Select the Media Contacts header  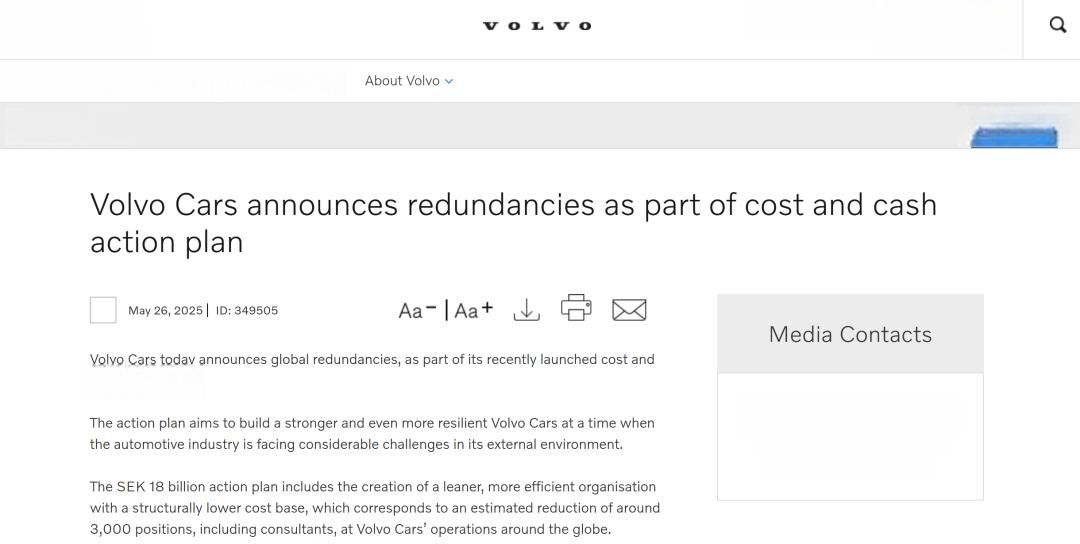click(850, 334)
